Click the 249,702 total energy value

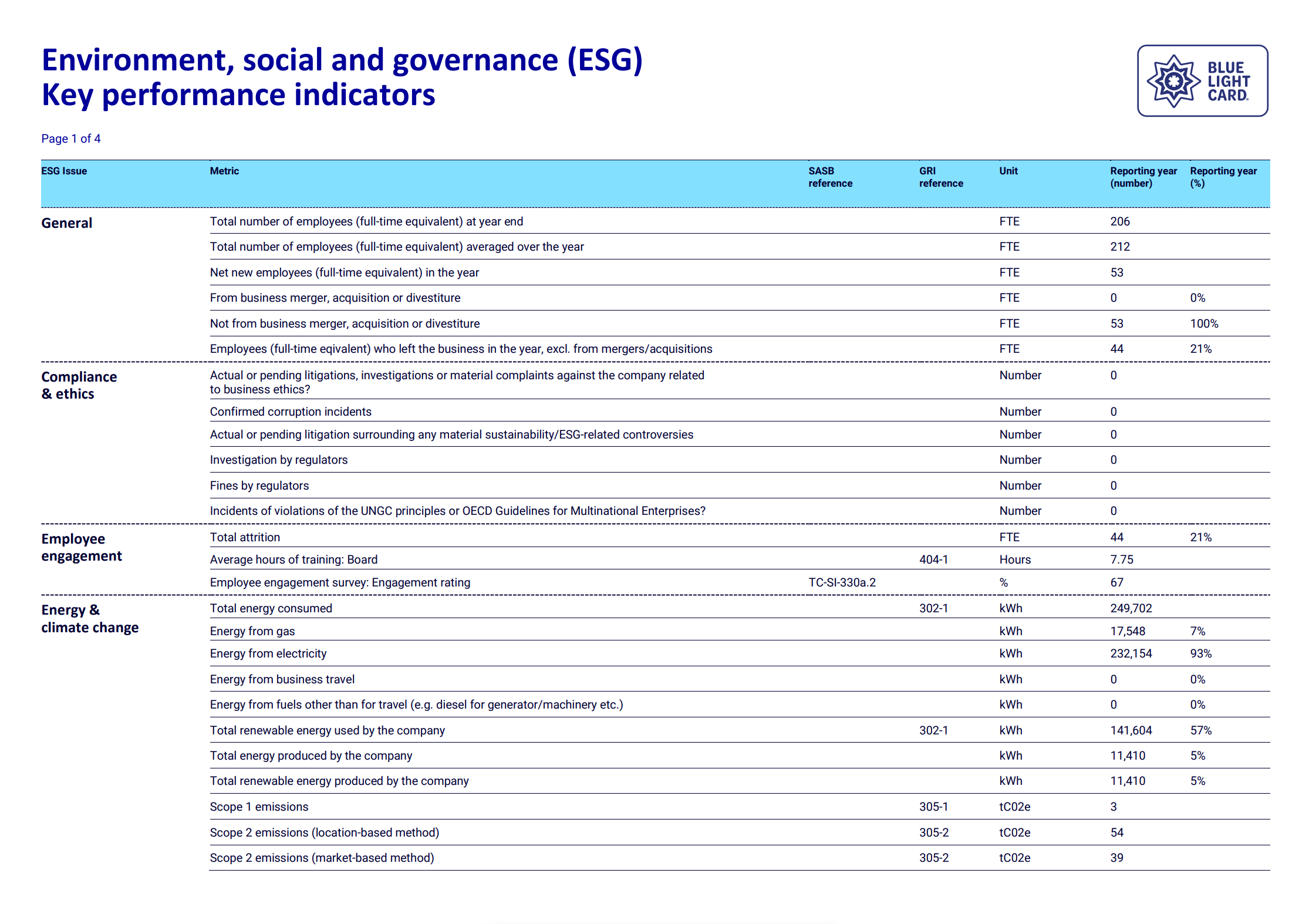click(x=1131, y=608)
